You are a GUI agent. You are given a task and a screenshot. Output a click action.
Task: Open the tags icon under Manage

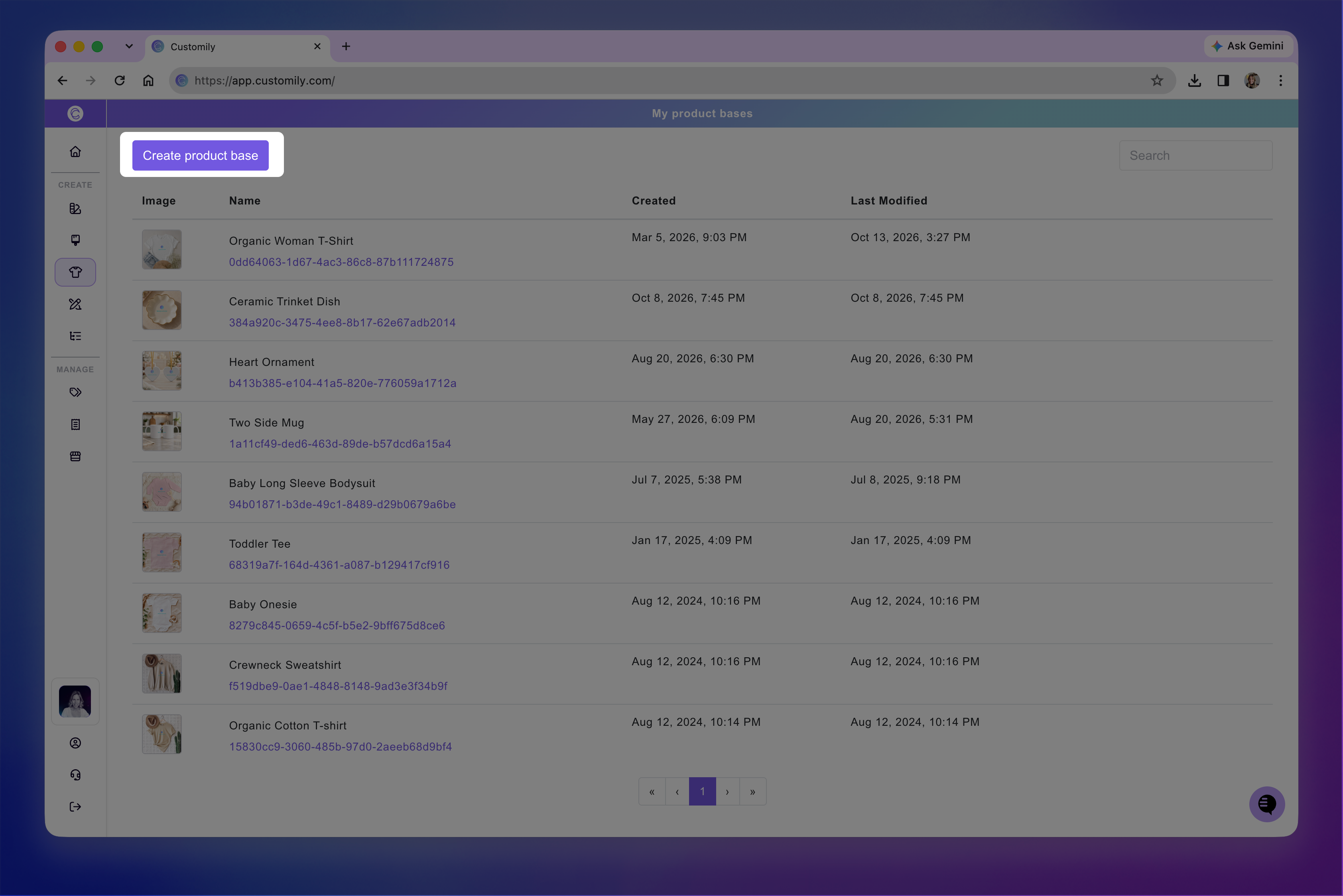[75, 393]
